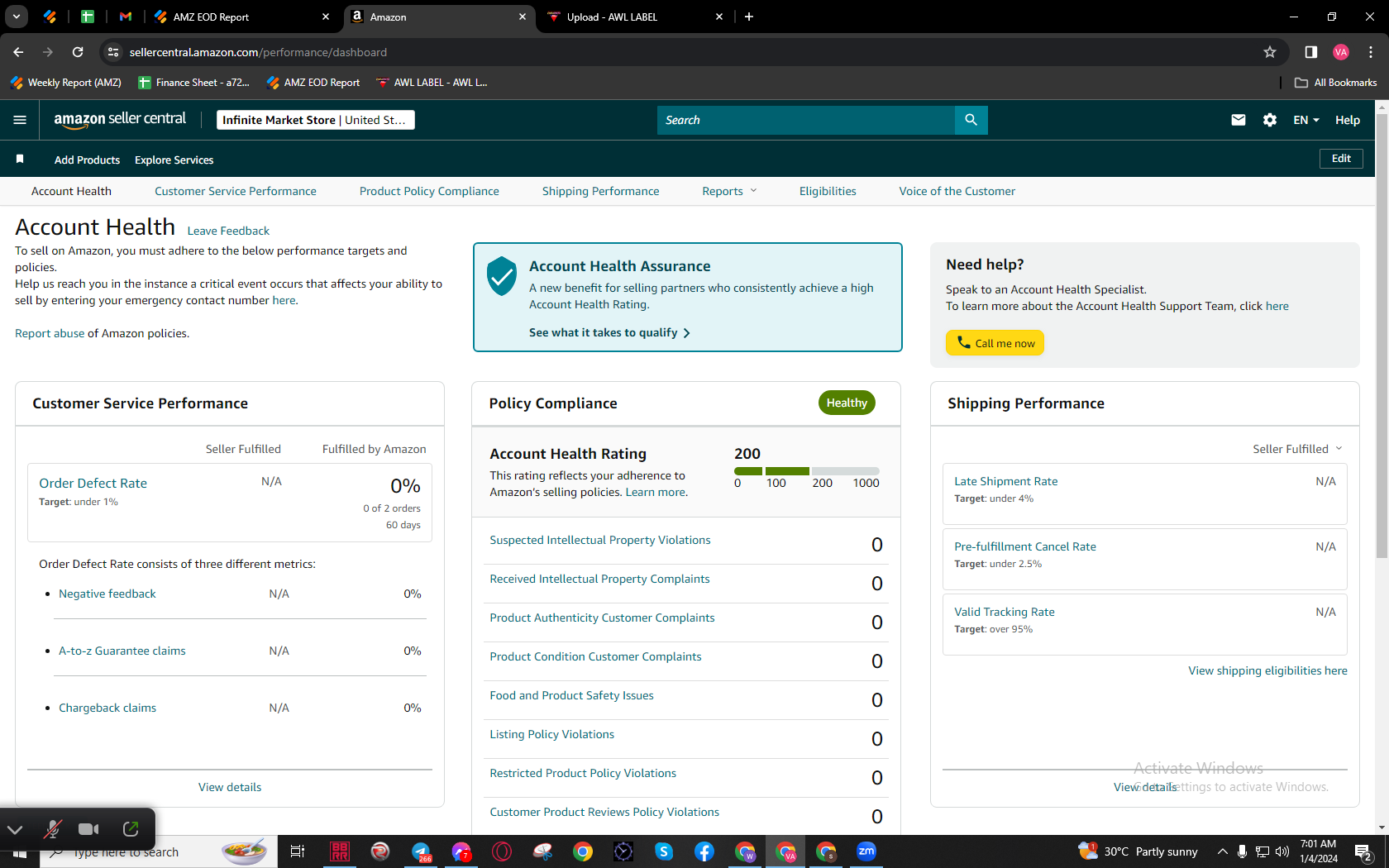Open Zoom from the taskbar
Viewport: 1389px width, 868px height.
[866, 851]
